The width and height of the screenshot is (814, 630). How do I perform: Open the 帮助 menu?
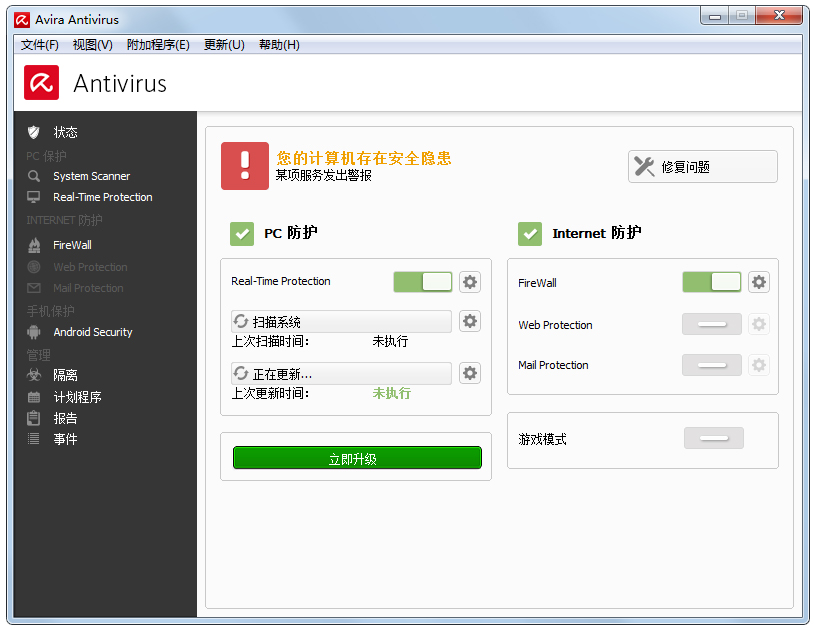[x=279, y=44]
